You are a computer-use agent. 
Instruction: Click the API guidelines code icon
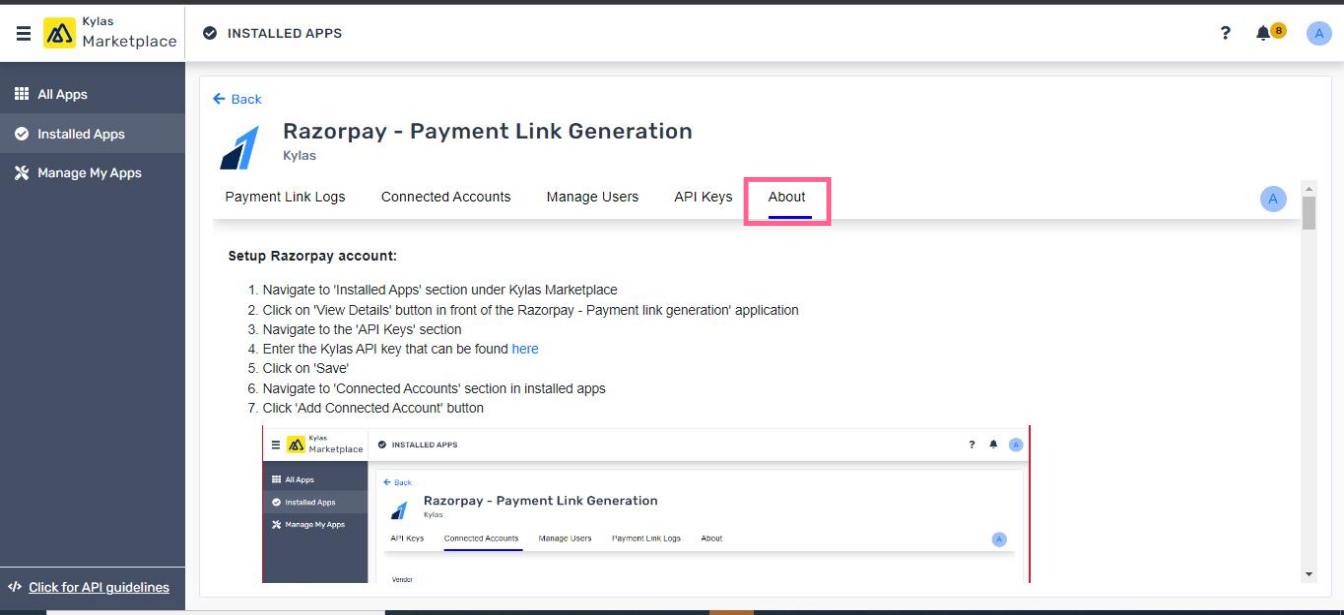click(x=15, y=587)
